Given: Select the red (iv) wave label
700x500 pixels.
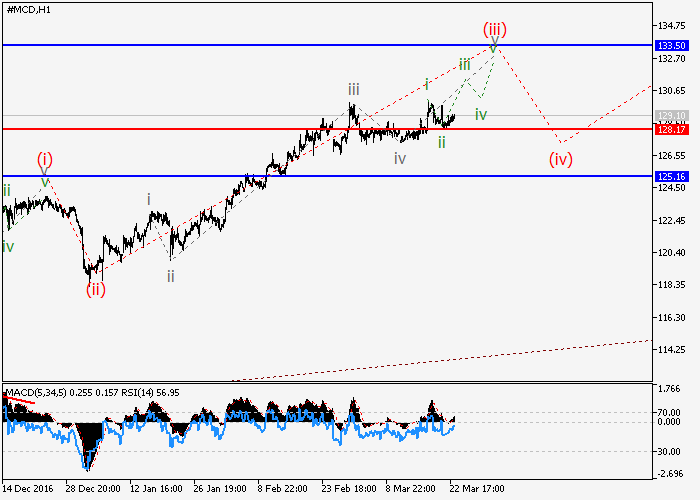Looking at the screenshot, I should point(561,159).
